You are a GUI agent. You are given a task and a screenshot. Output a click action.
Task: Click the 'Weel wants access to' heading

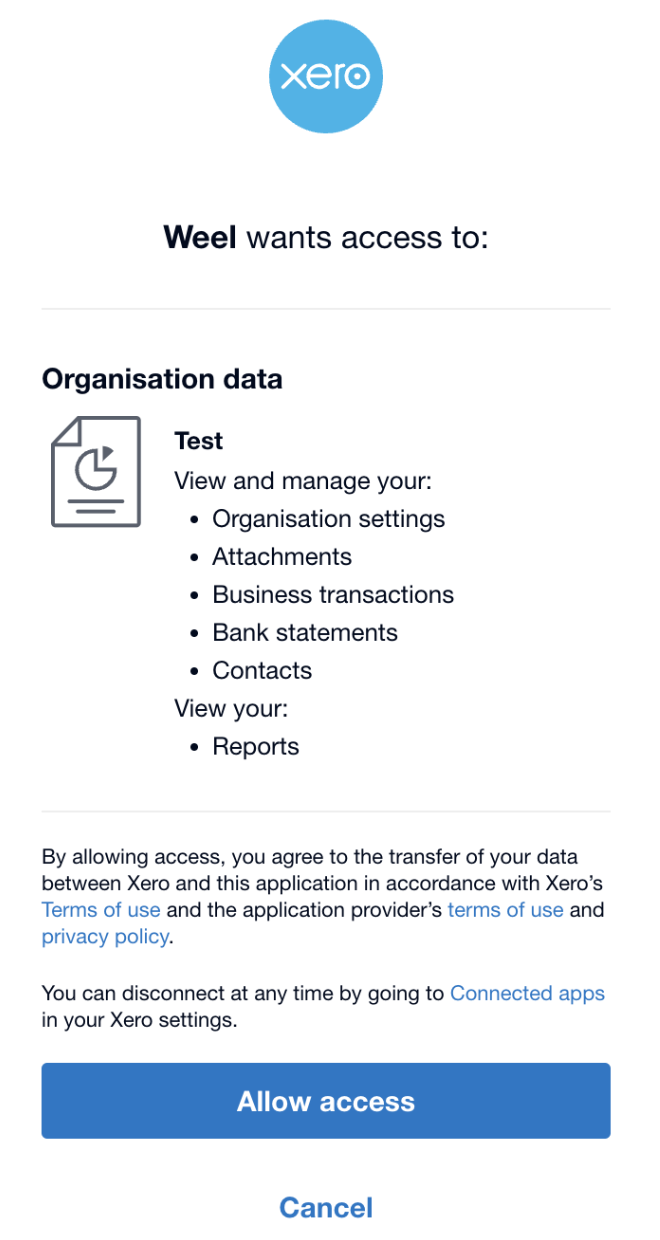326,238
